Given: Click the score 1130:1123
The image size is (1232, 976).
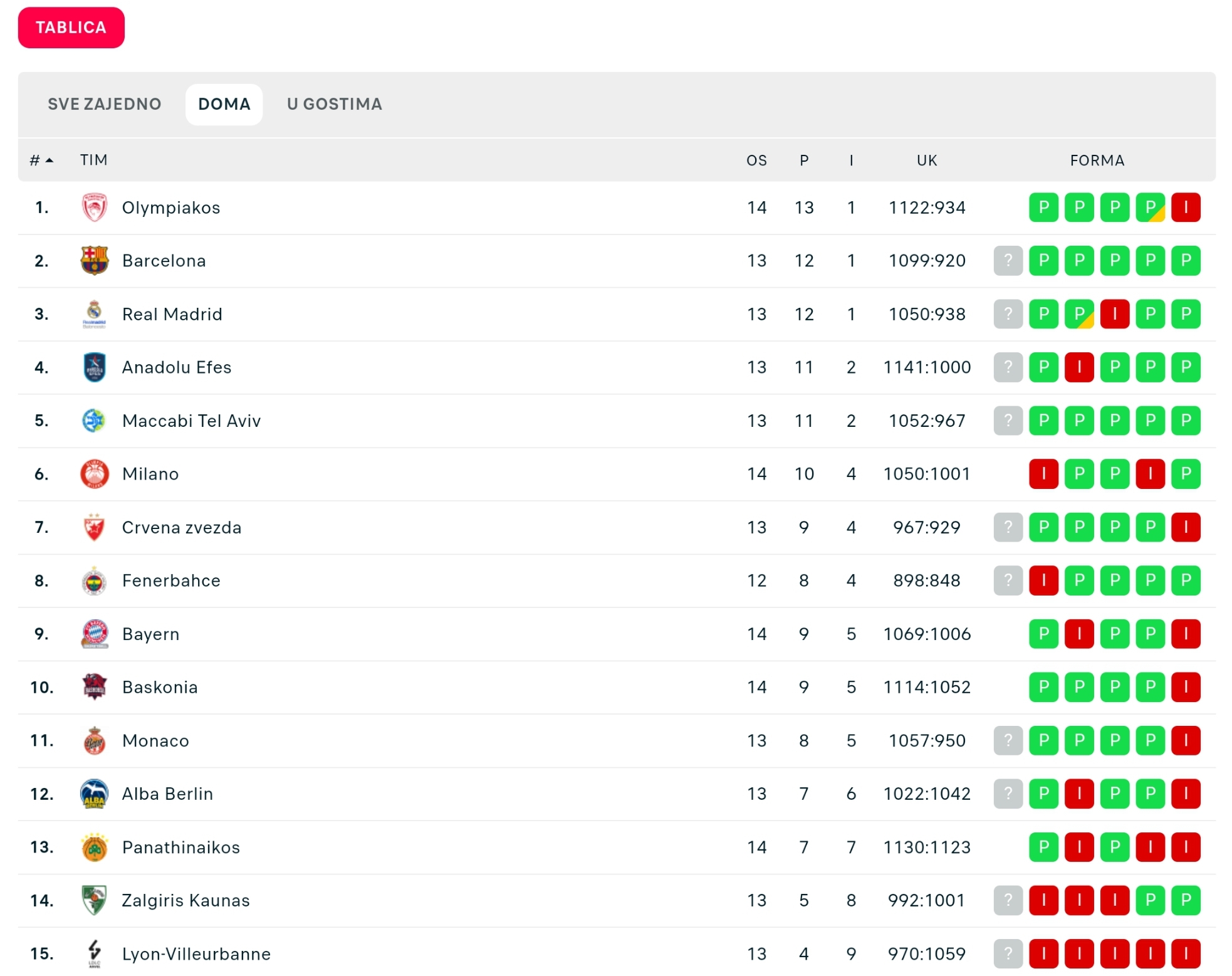Looking at the screenshot, I should pyautogui.click(x=927, y=847).
